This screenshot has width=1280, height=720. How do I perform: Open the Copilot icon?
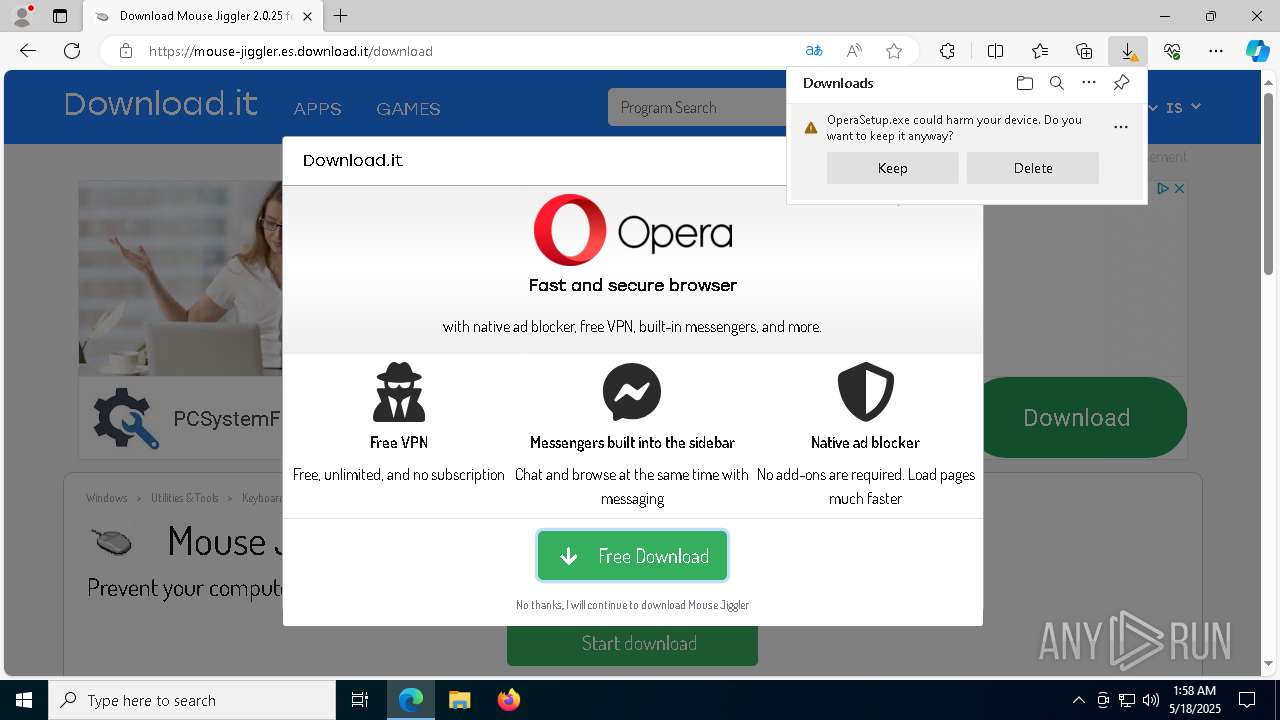click(1258, 51)
